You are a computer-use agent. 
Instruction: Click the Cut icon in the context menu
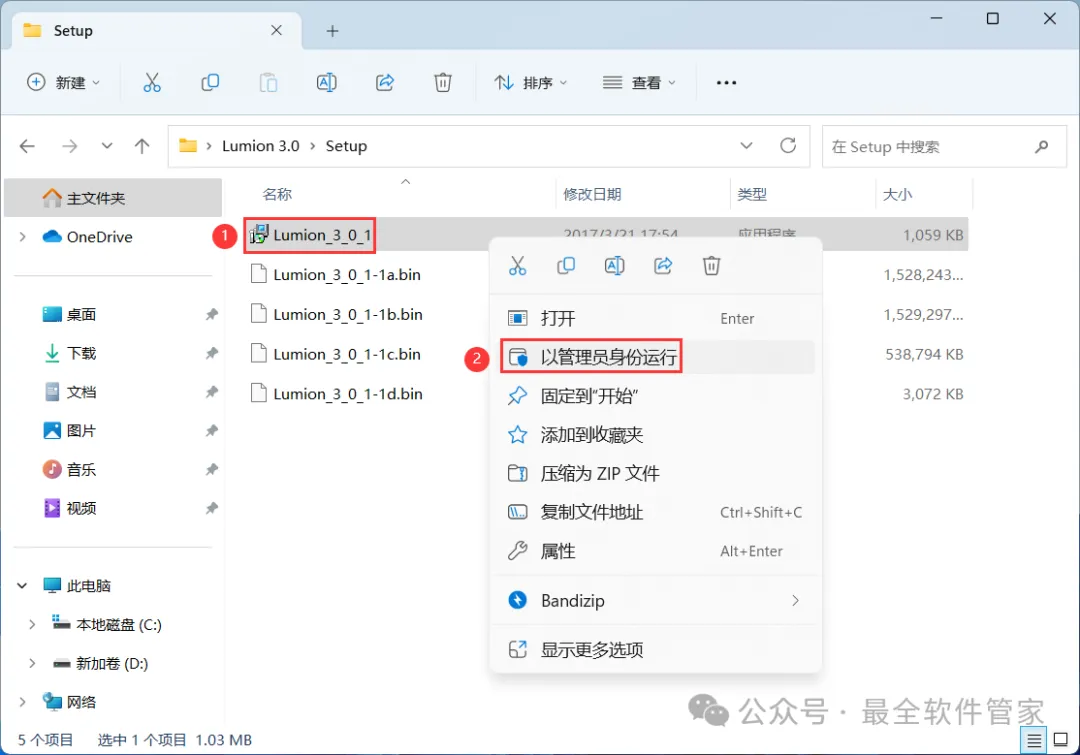point(517,265)
